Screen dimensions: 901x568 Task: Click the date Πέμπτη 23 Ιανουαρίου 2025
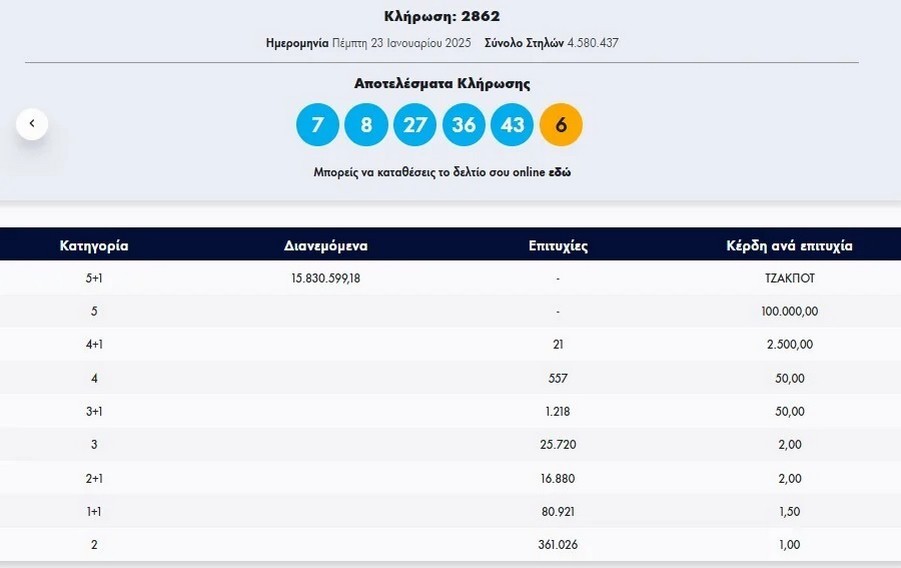tap(401, 43)
